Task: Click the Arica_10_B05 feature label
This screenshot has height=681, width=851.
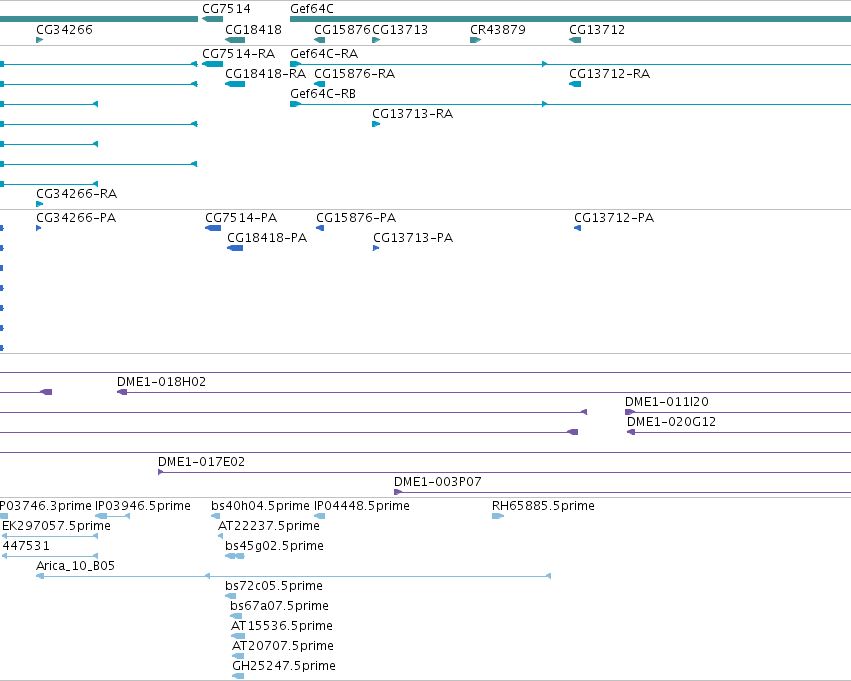Action: point(75,566)
